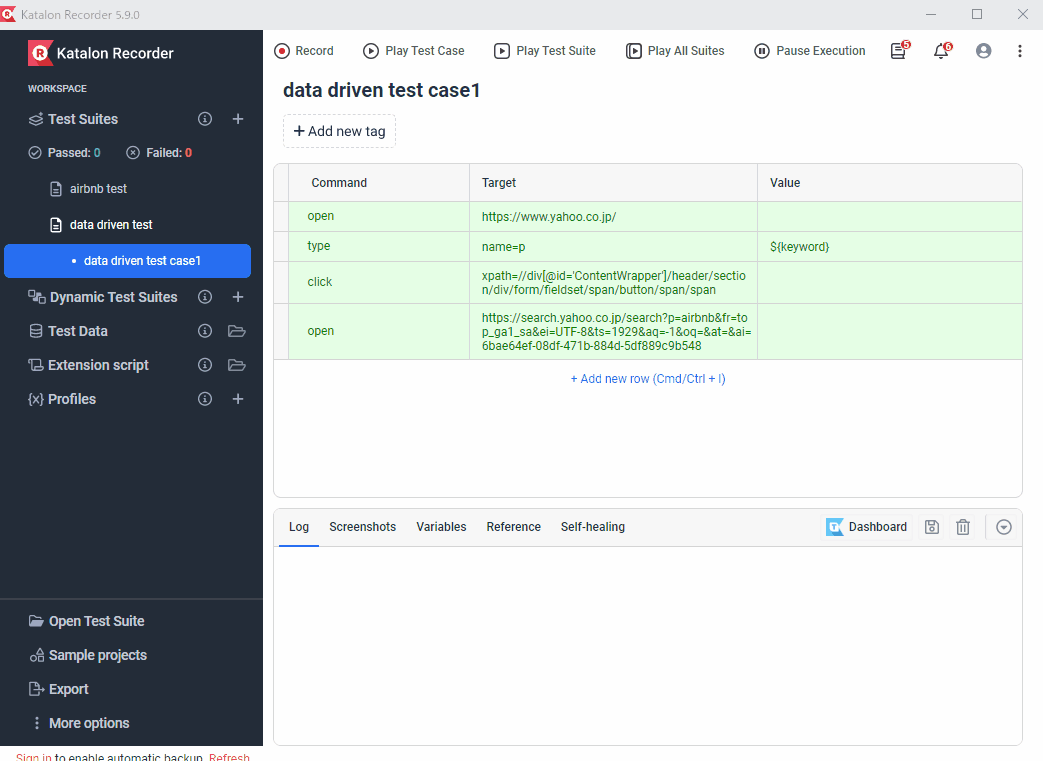1043x761 pixels.
Task: Open Extension script folder icon
Action: coord(237,365)
